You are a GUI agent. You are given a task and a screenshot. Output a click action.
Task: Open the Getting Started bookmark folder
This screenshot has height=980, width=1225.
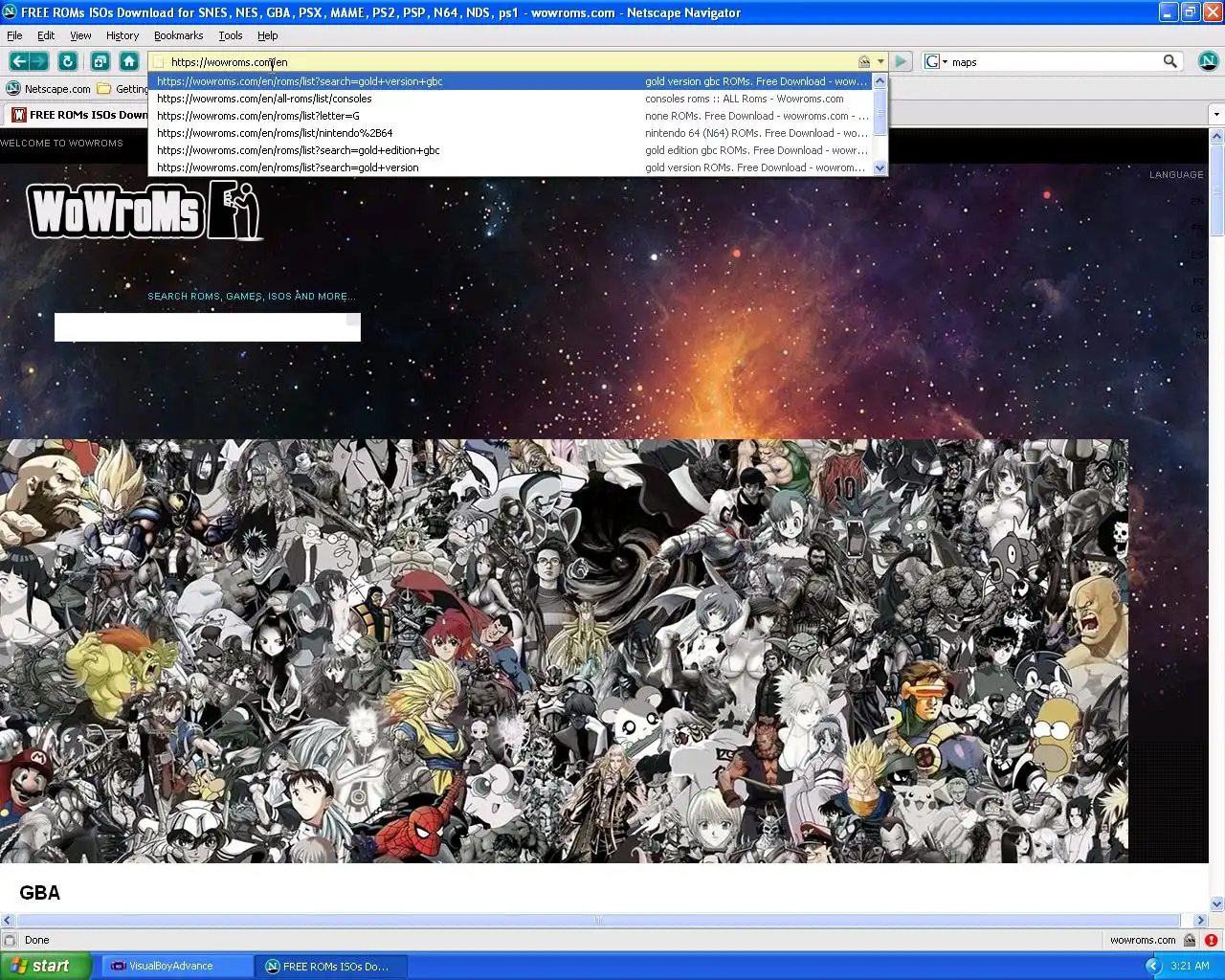122,89
